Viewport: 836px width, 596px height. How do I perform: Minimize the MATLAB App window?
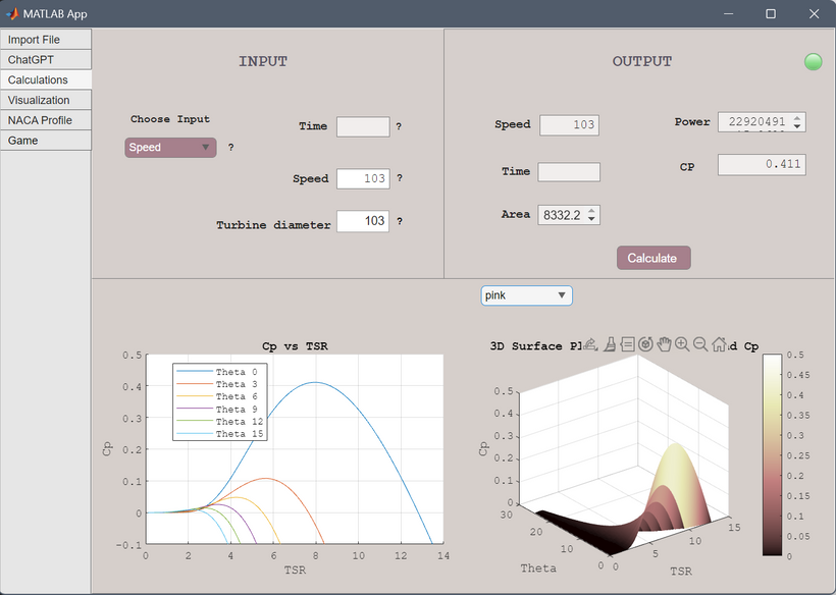point(729,14)
